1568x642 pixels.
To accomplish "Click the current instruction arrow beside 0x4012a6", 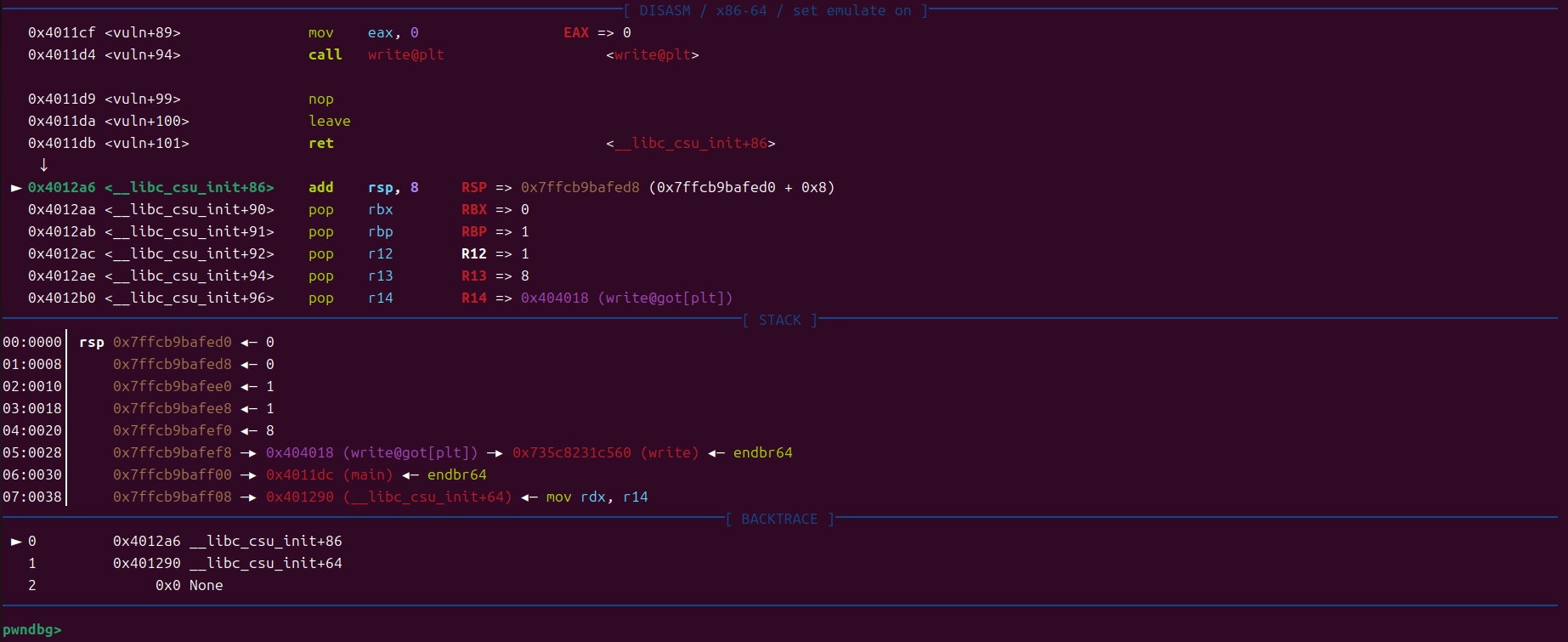I will tap(16, 188).
